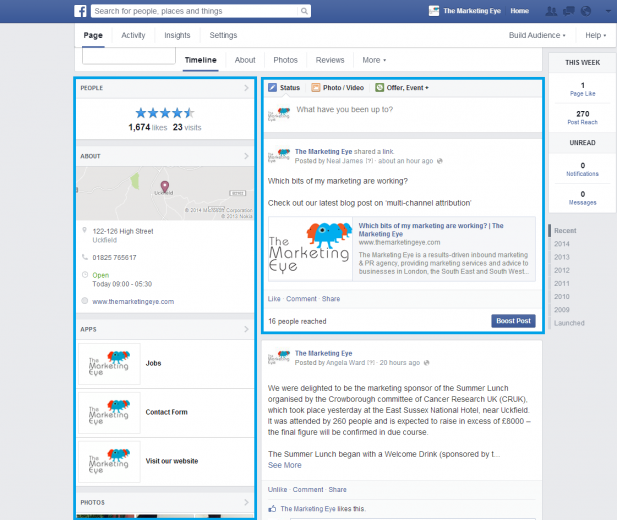Click page avatar on Angela Ward post

279,357
